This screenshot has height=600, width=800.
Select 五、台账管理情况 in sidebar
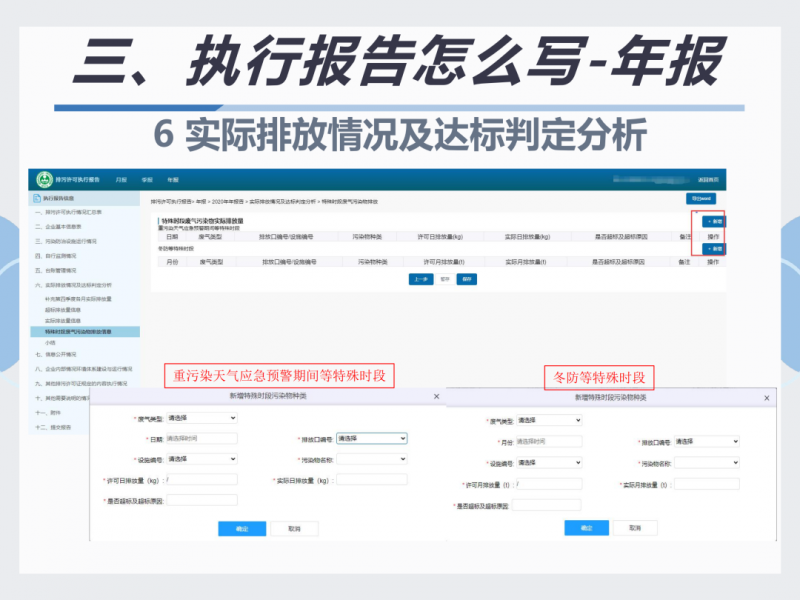pos(56,270)
